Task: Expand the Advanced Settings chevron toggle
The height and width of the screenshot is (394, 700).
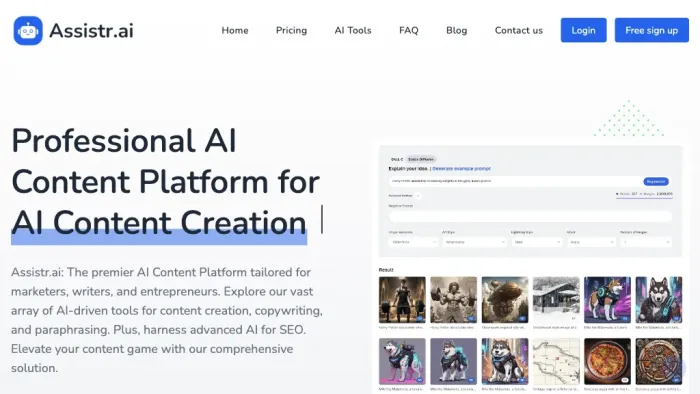Action: 418,196
